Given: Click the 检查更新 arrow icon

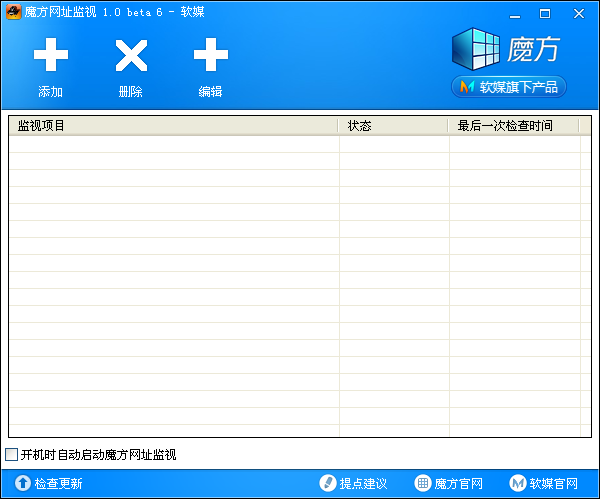Looking at the screenshot, I should [x=23, y=483].
